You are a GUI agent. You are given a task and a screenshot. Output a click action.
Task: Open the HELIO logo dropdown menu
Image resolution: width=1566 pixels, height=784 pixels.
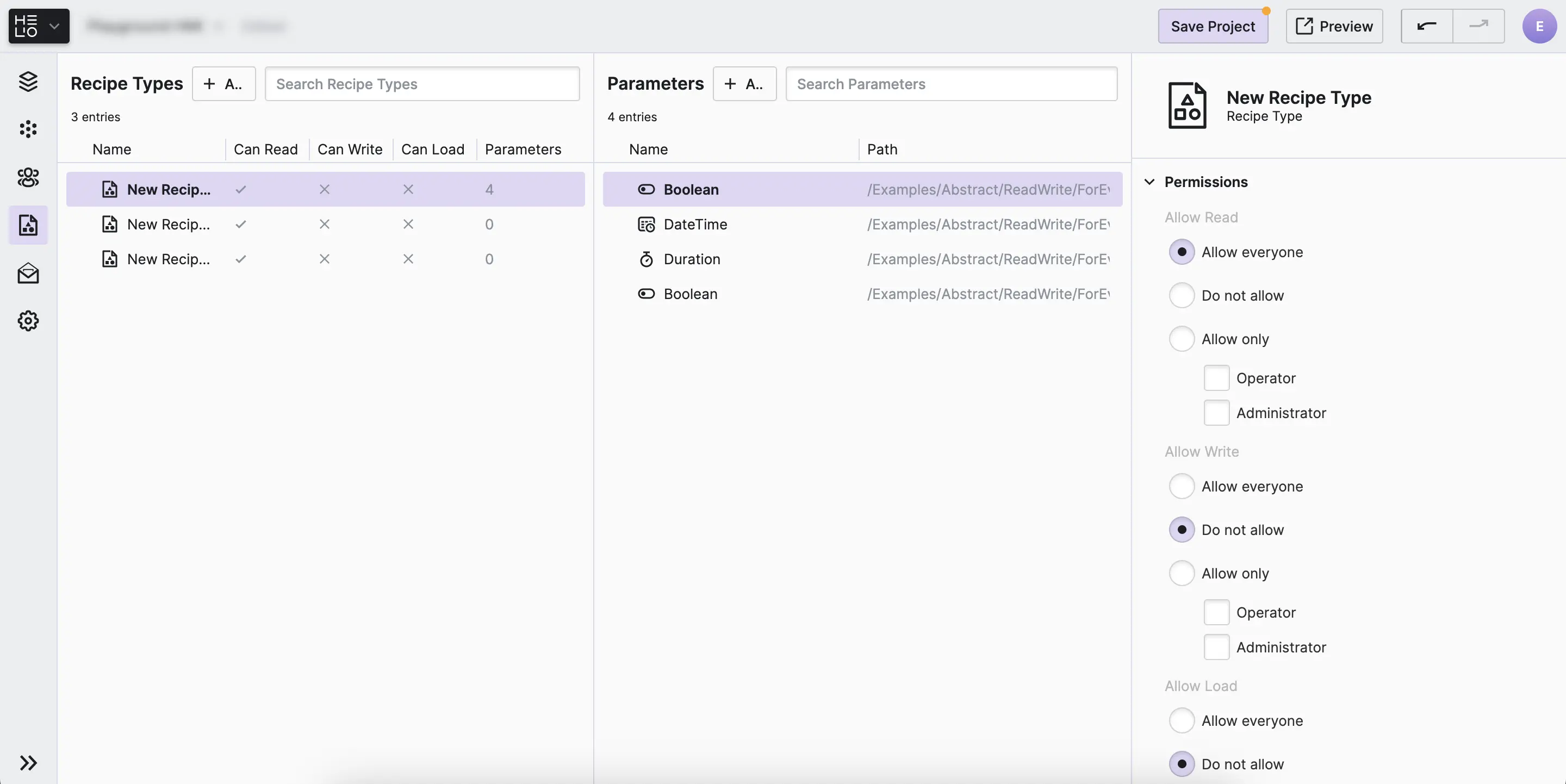[x=39, y=26]
